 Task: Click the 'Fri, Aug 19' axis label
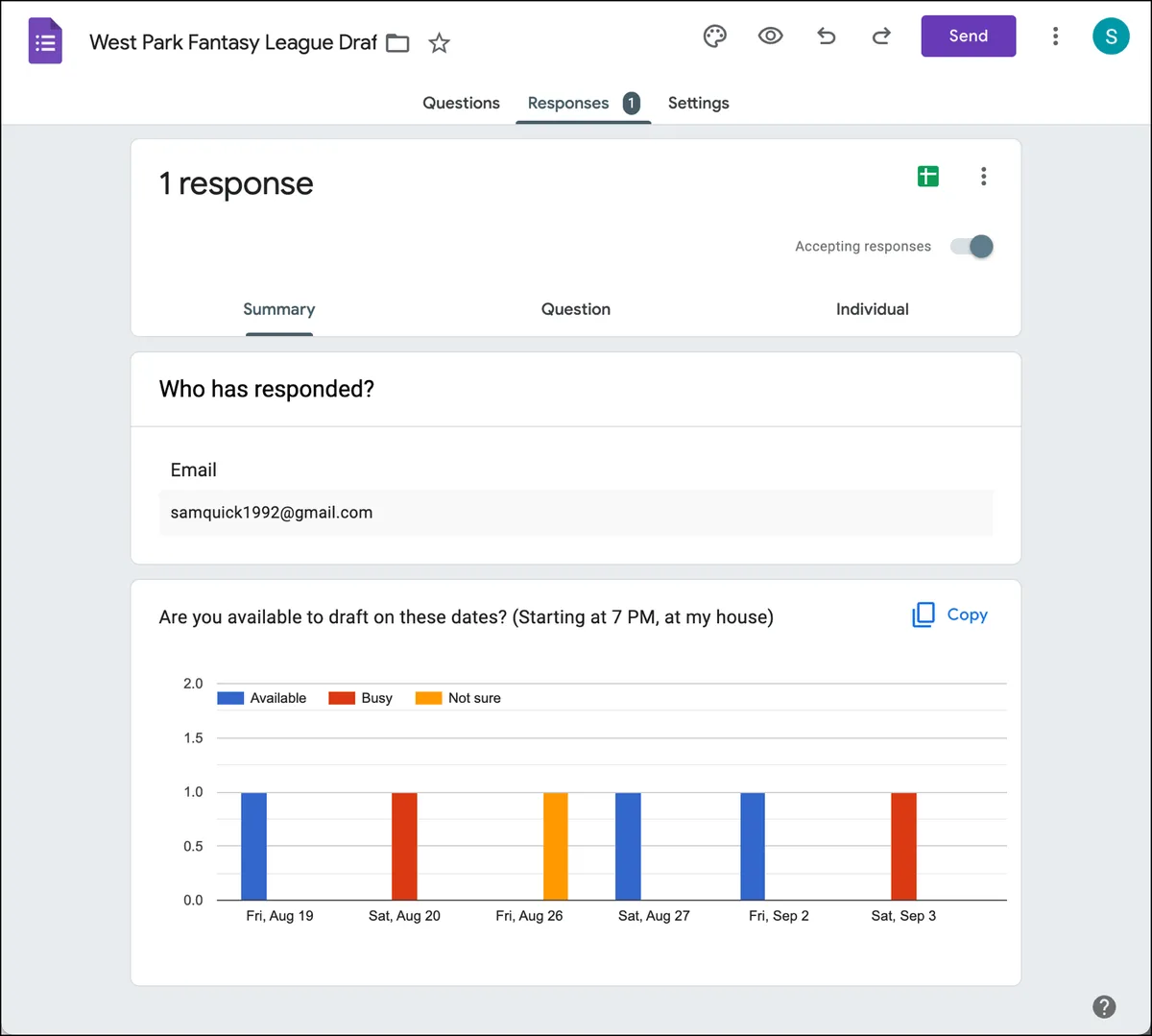click(x=279, y=916)
